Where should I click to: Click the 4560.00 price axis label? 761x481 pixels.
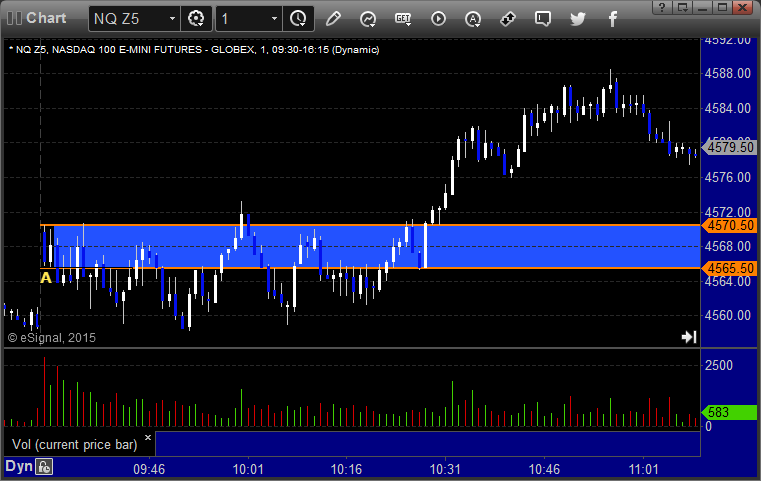pos(728,315)
